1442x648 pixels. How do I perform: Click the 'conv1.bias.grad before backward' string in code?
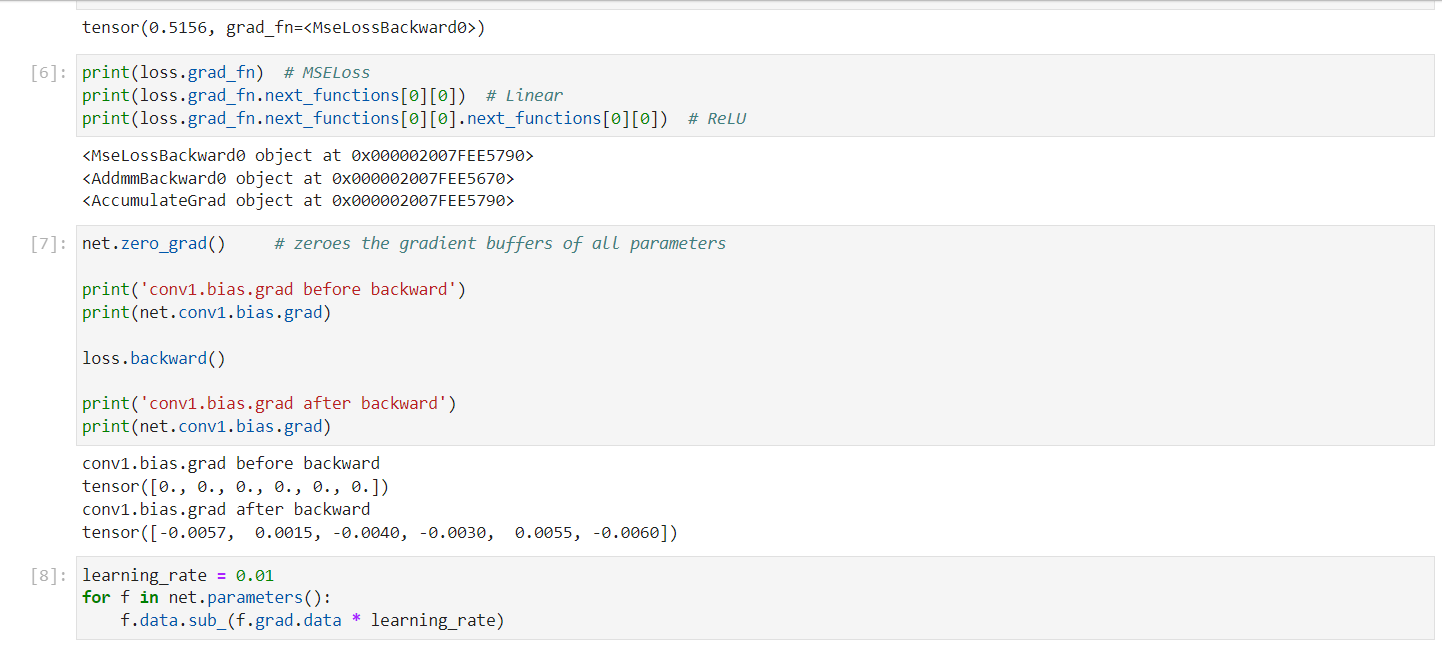click(298, 289)
